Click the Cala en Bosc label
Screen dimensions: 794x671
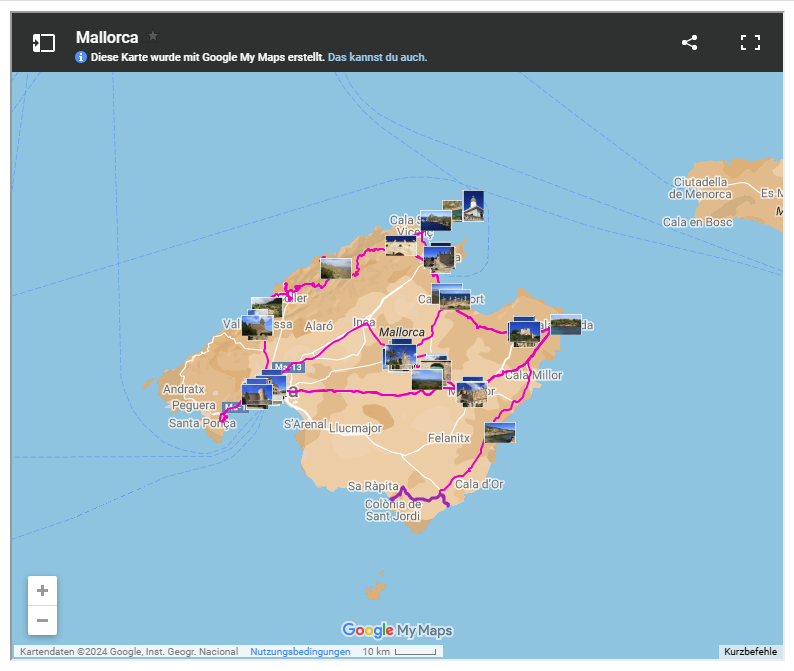pyautogui.click(x=697, y=222)
